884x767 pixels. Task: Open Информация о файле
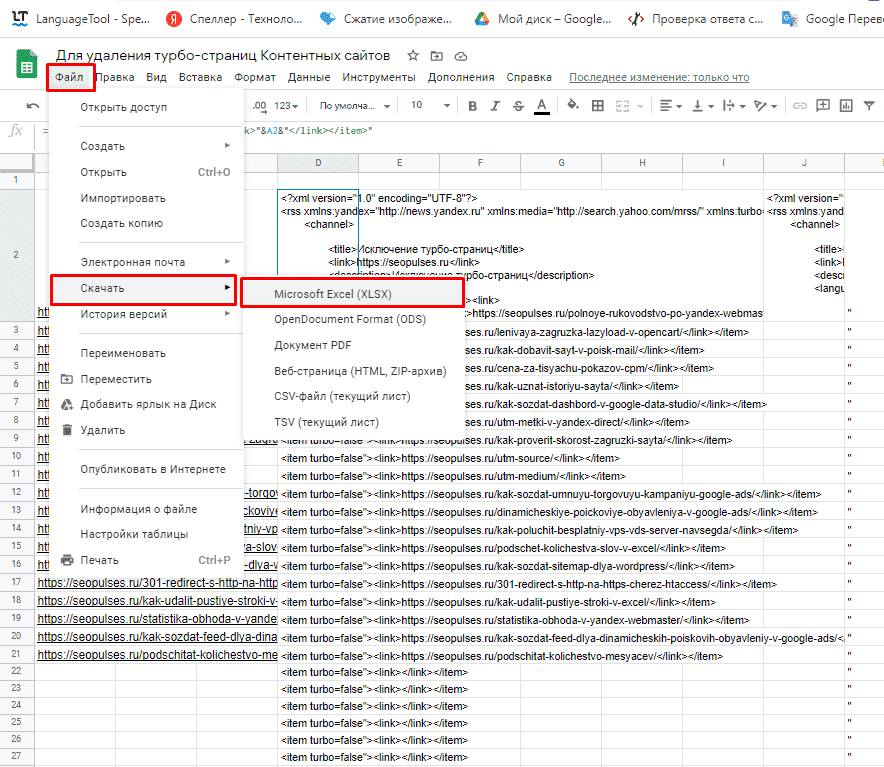tap(147, 509)
